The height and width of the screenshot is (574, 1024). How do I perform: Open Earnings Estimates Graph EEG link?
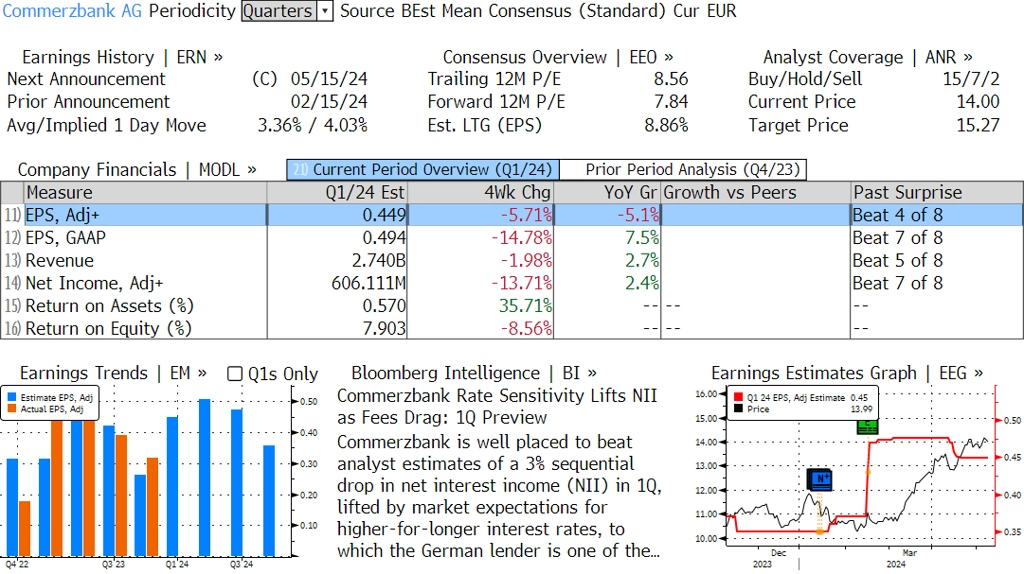point(847,374)
